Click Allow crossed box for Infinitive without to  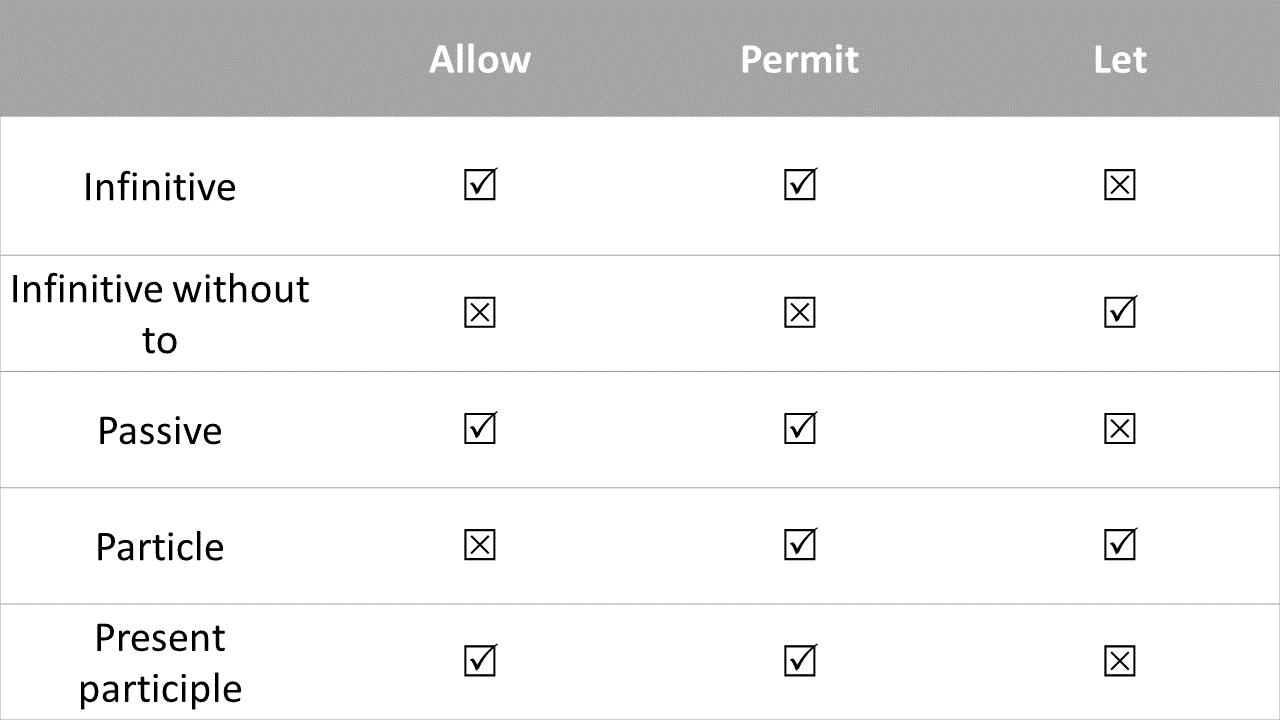point(480,314)
